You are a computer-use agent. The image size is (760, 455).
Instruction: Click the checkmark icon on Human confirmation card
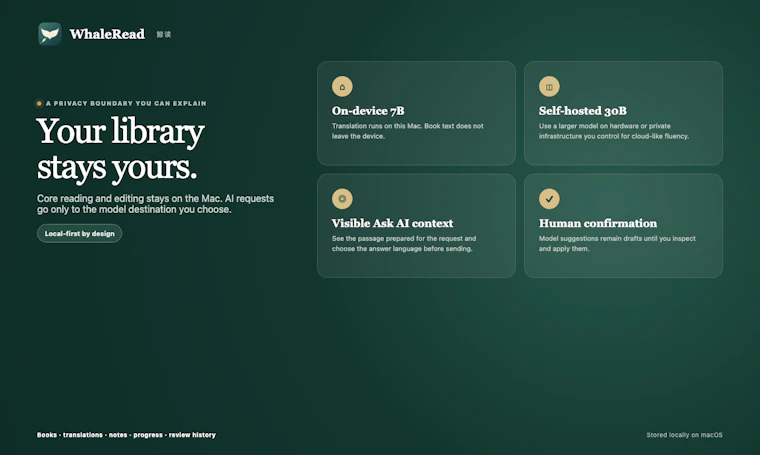click(x=549, y=199)
